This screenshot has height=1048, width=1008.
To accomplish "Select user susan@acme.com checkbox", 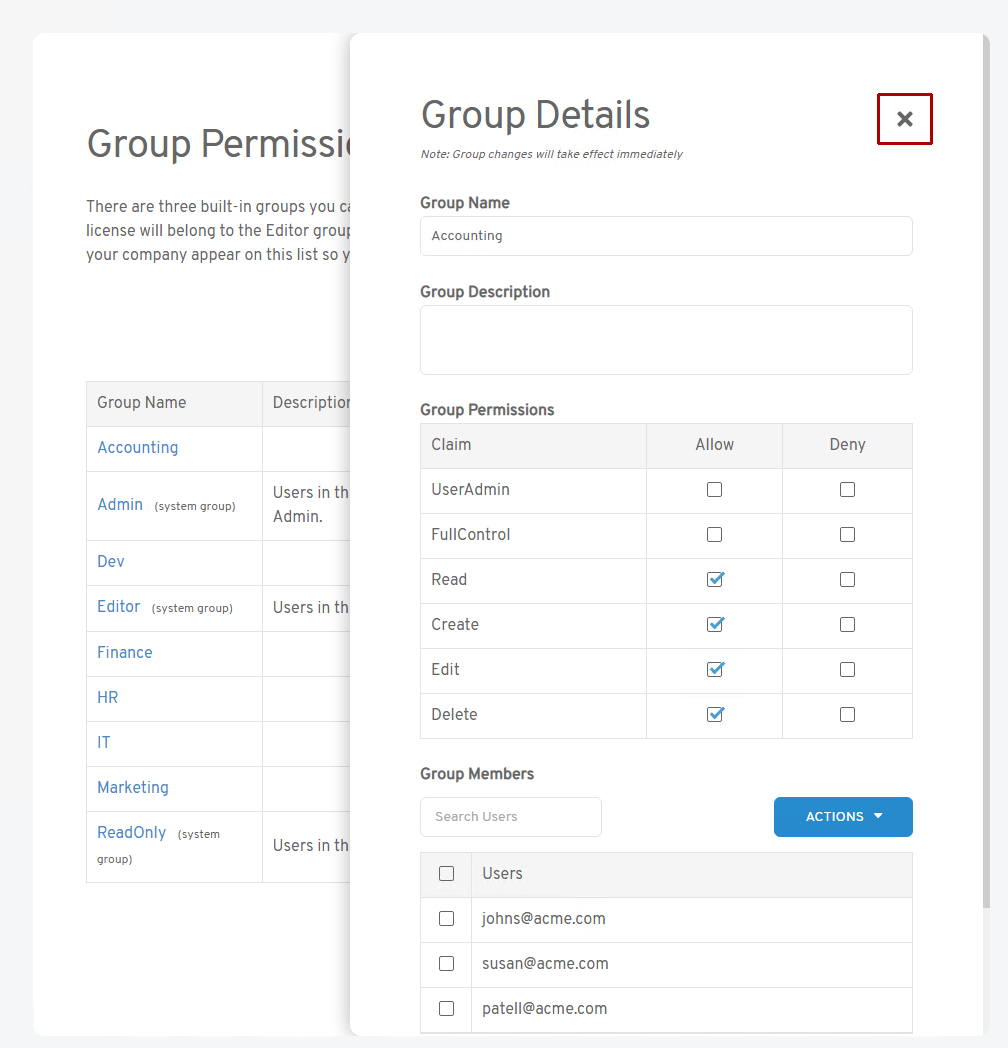I will [x=446, y=964].
